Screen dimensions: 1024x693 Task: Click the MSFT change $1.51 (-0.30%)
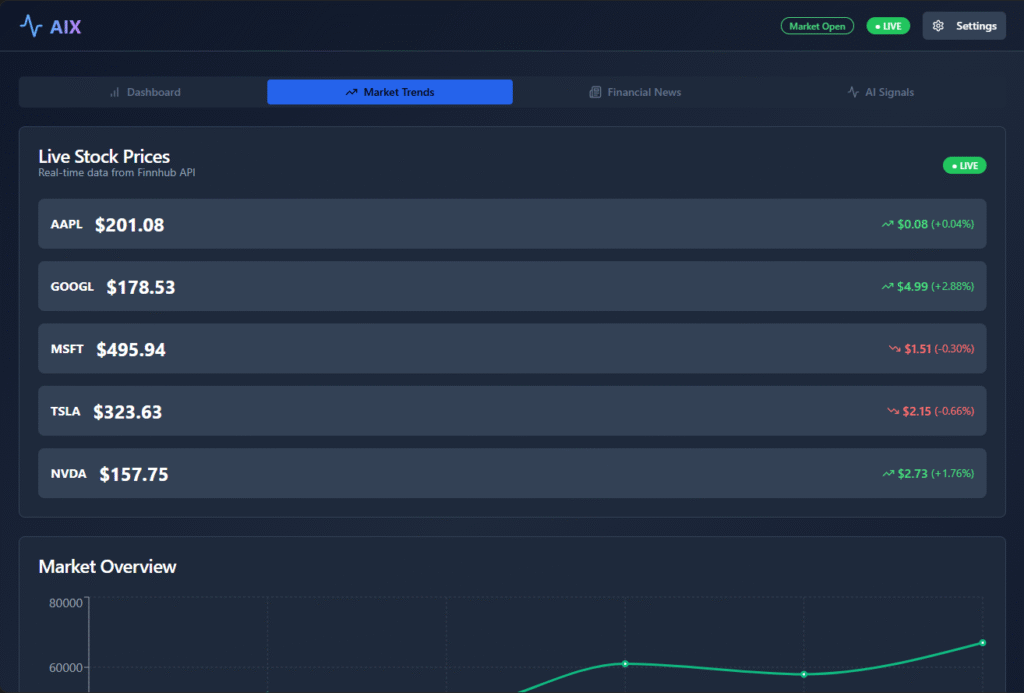tap(931, 349)
